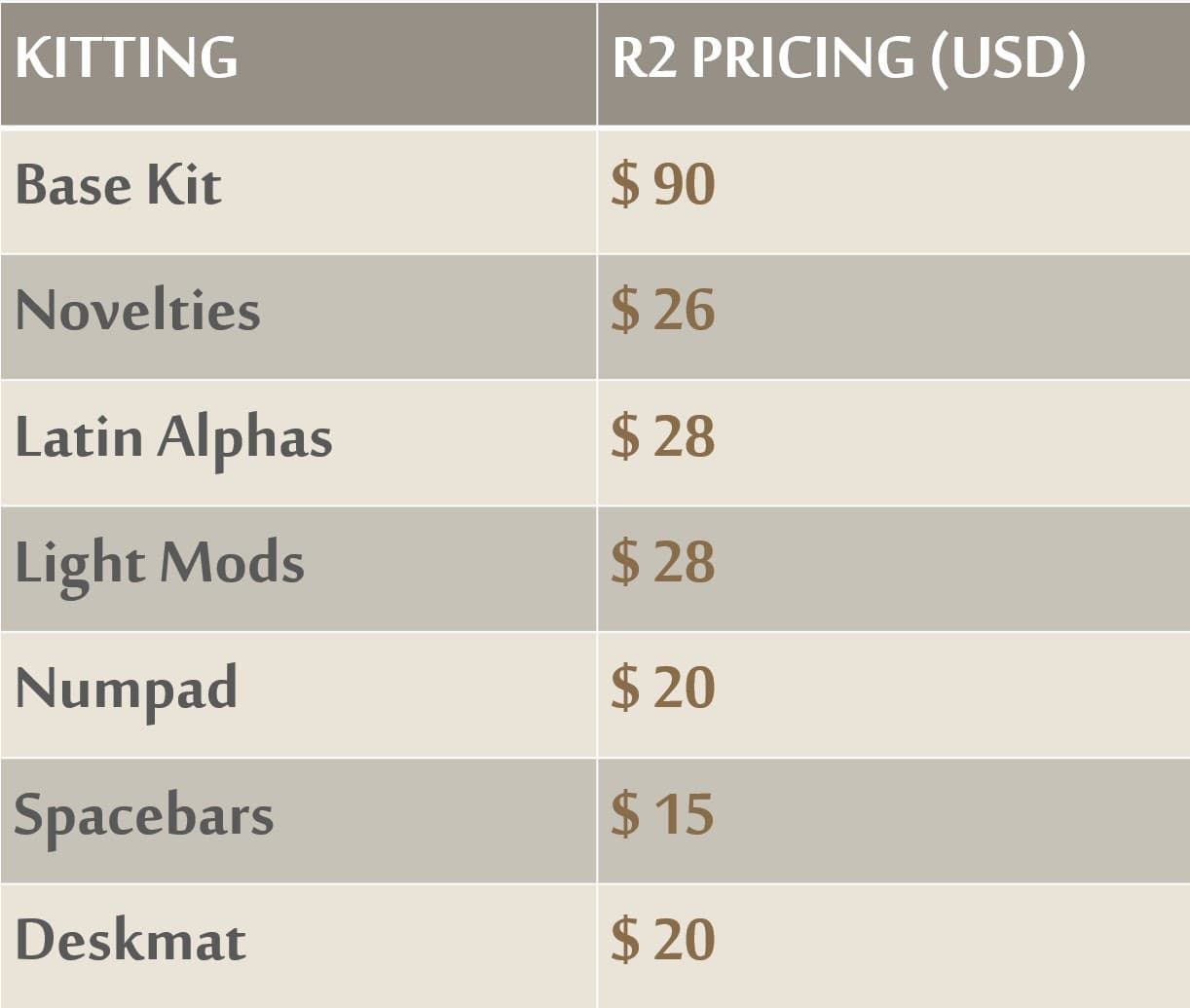Click the $ 15 Spacebars price
Image resolution: width=1190 pixels, height=1008 pixels.
click(662, 815)
